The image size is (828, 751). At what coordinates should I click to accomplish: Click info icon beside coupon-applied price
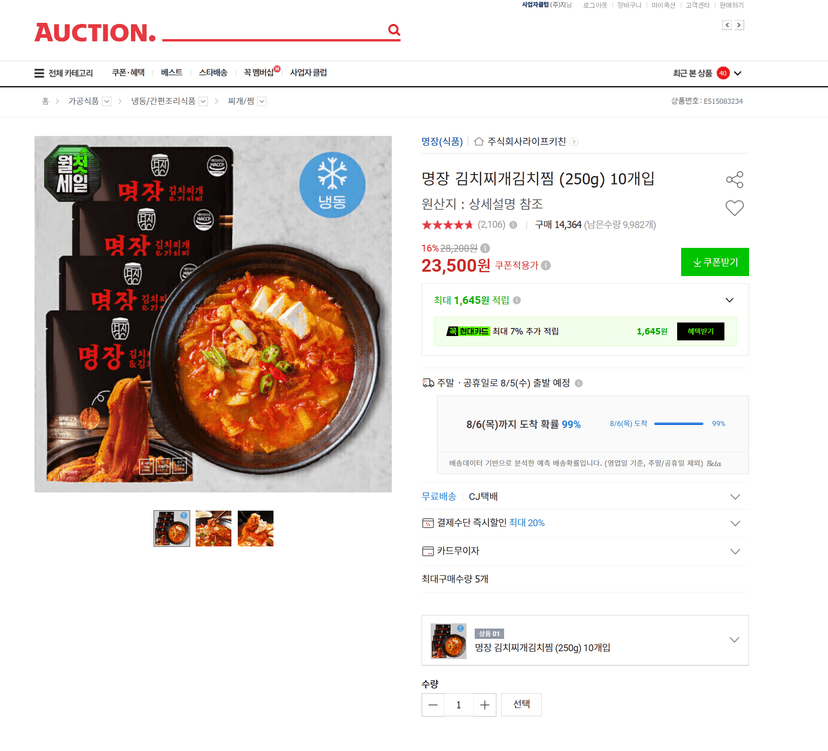[546, 265]
